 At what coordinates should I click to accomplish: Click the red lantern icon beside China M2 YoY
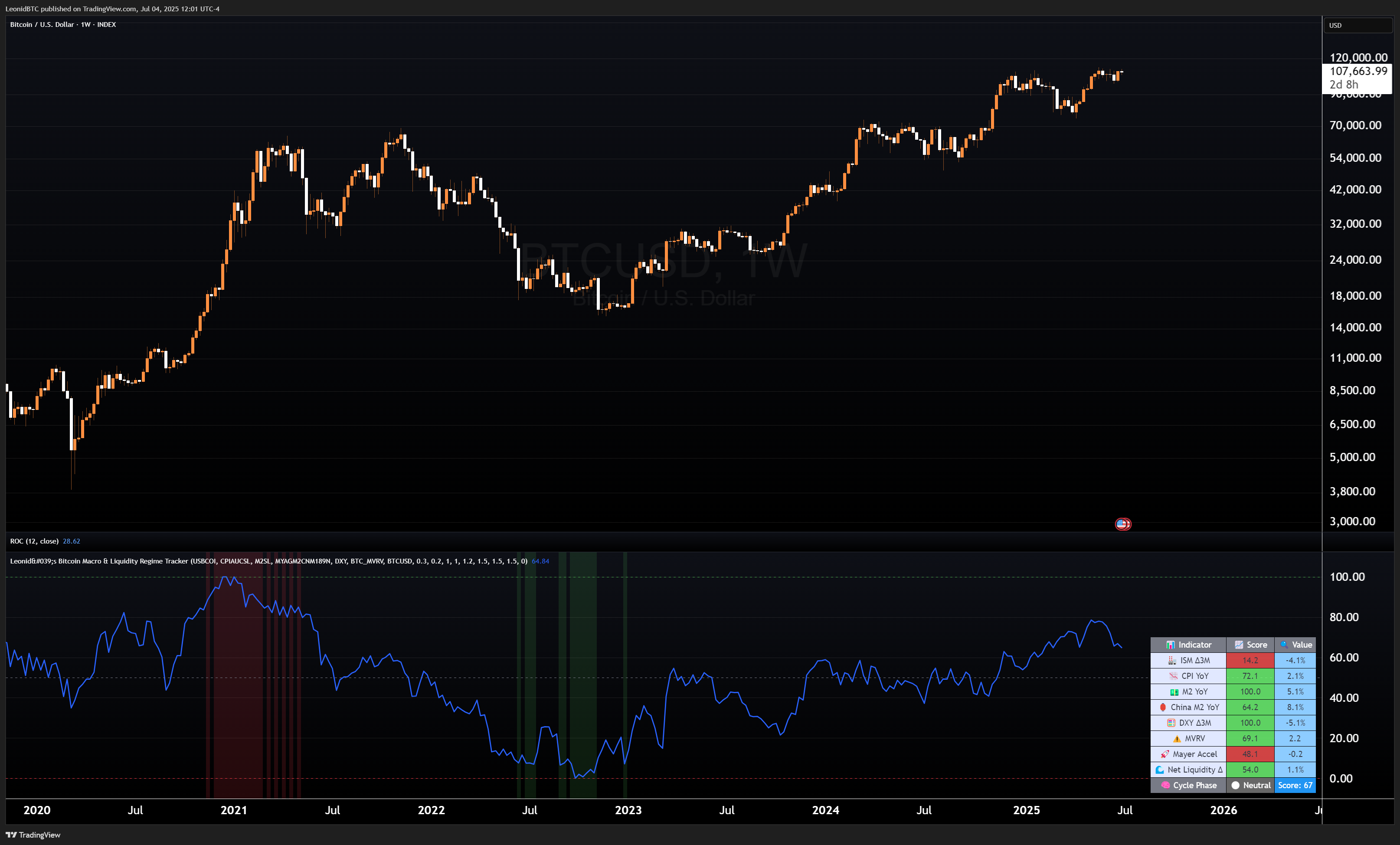[1162, 707]
